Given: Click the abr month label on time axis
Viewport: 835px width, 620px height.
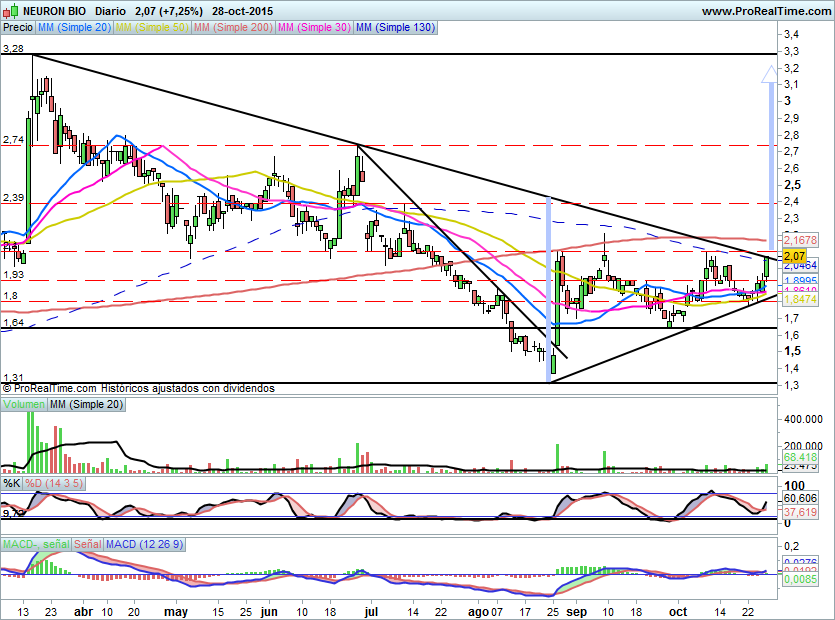Looking at the screenshot, I should [x=84, y=612].
